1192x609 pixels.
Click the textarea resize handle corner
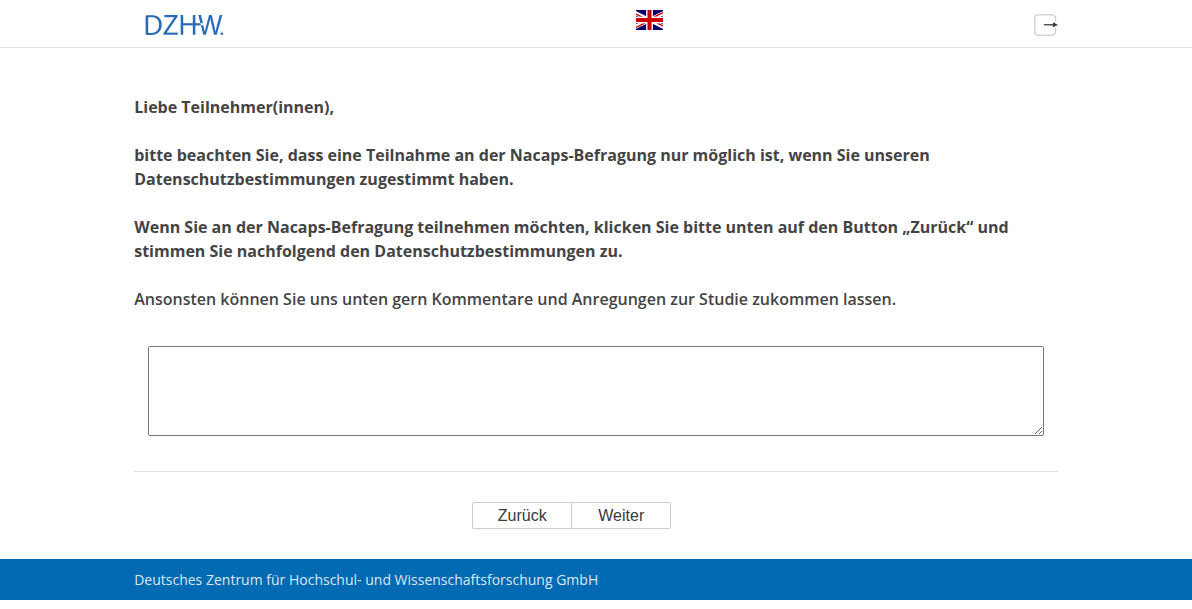tap(1038, 431)
